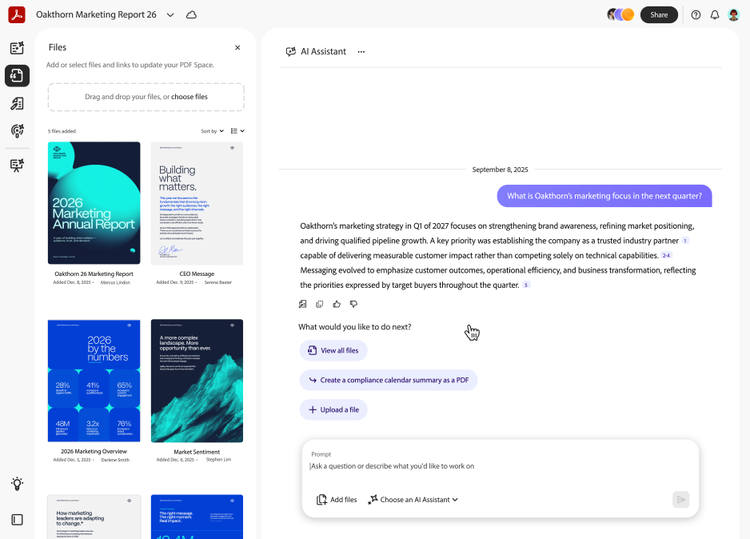Click citation marker 2-4 in the response
750x539 pixels.
[666, 255]
